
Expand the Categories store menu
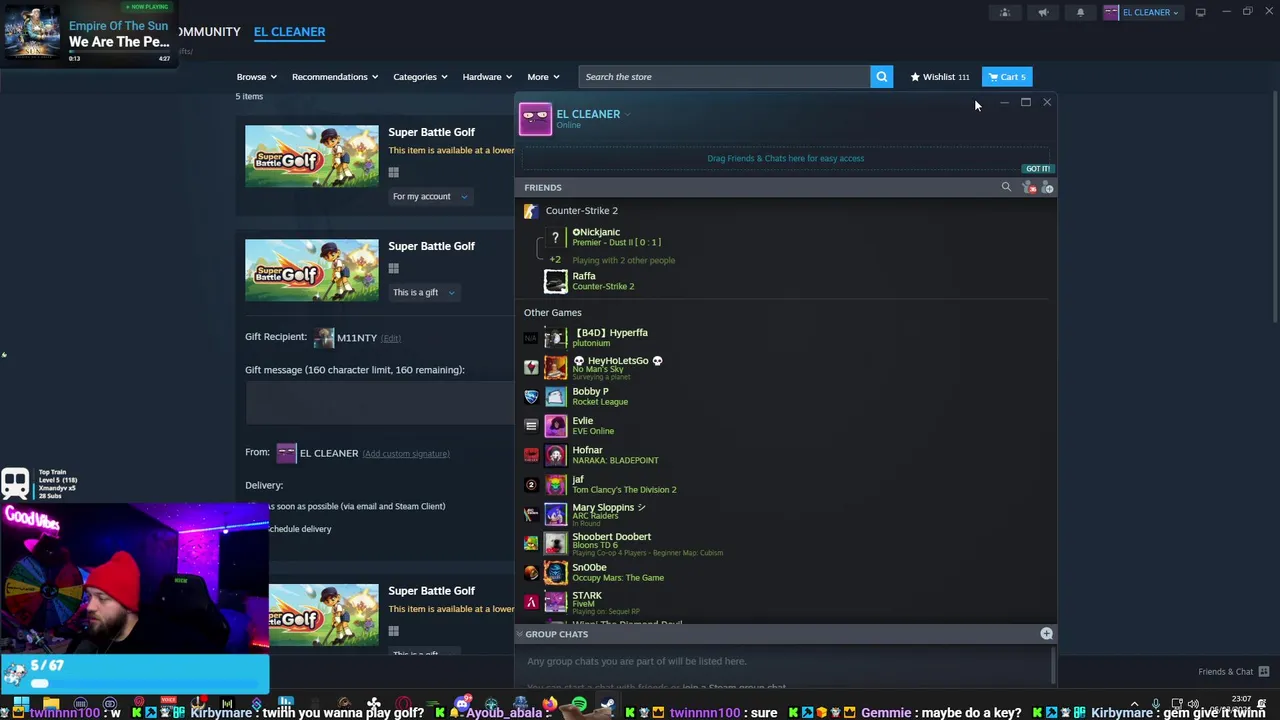(x=419, y=77)
